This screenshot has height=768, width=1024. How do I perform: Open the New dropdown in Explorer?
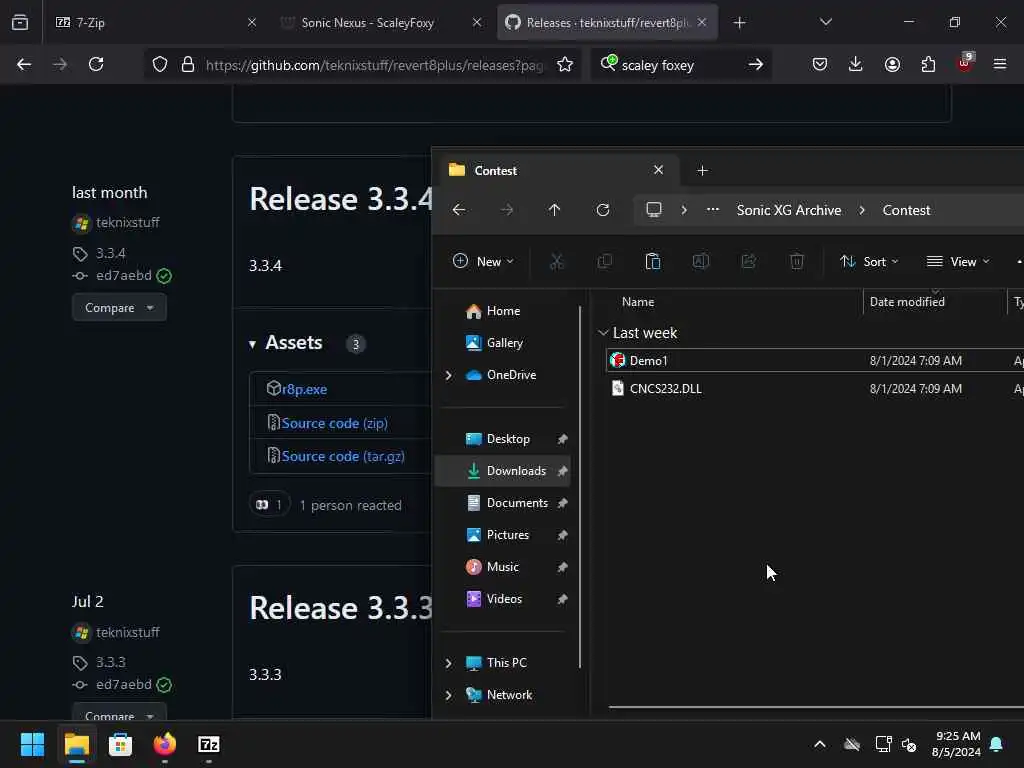click(483, 262)
